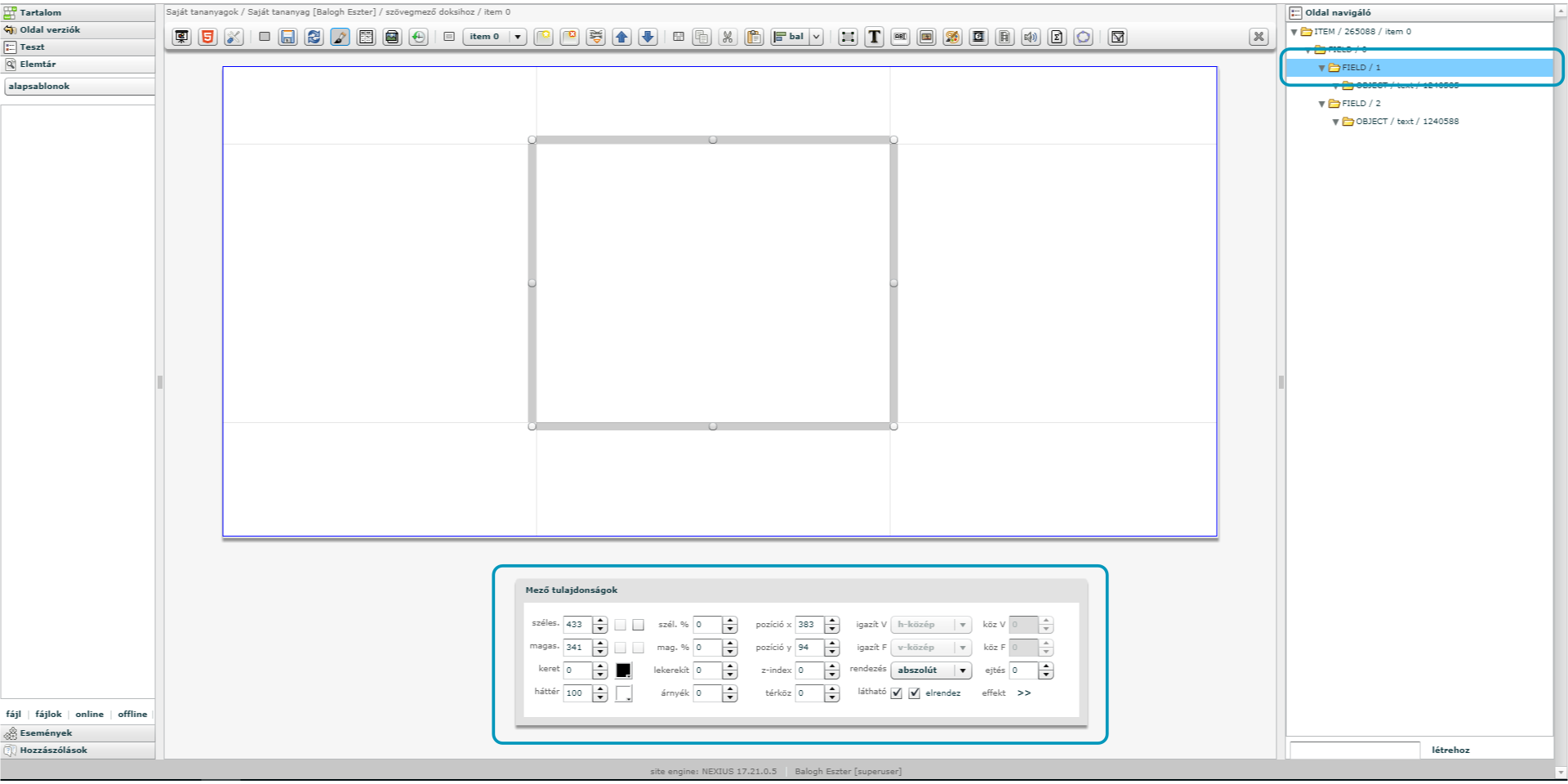Open the black keret color swatch
This screenshot has height=784, width=1568.
[x=623, y=670]
